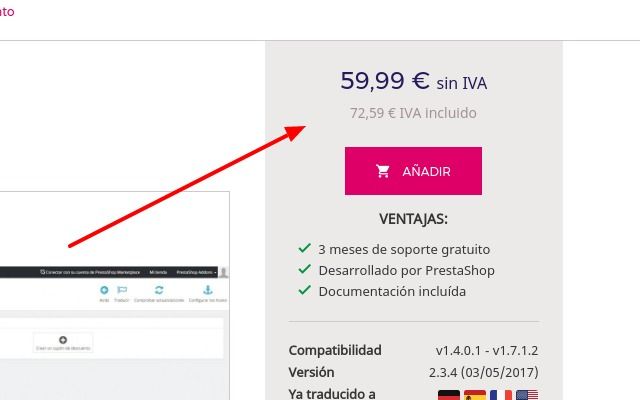Click the plus icon to create discount coupon

tap(63, 340)
